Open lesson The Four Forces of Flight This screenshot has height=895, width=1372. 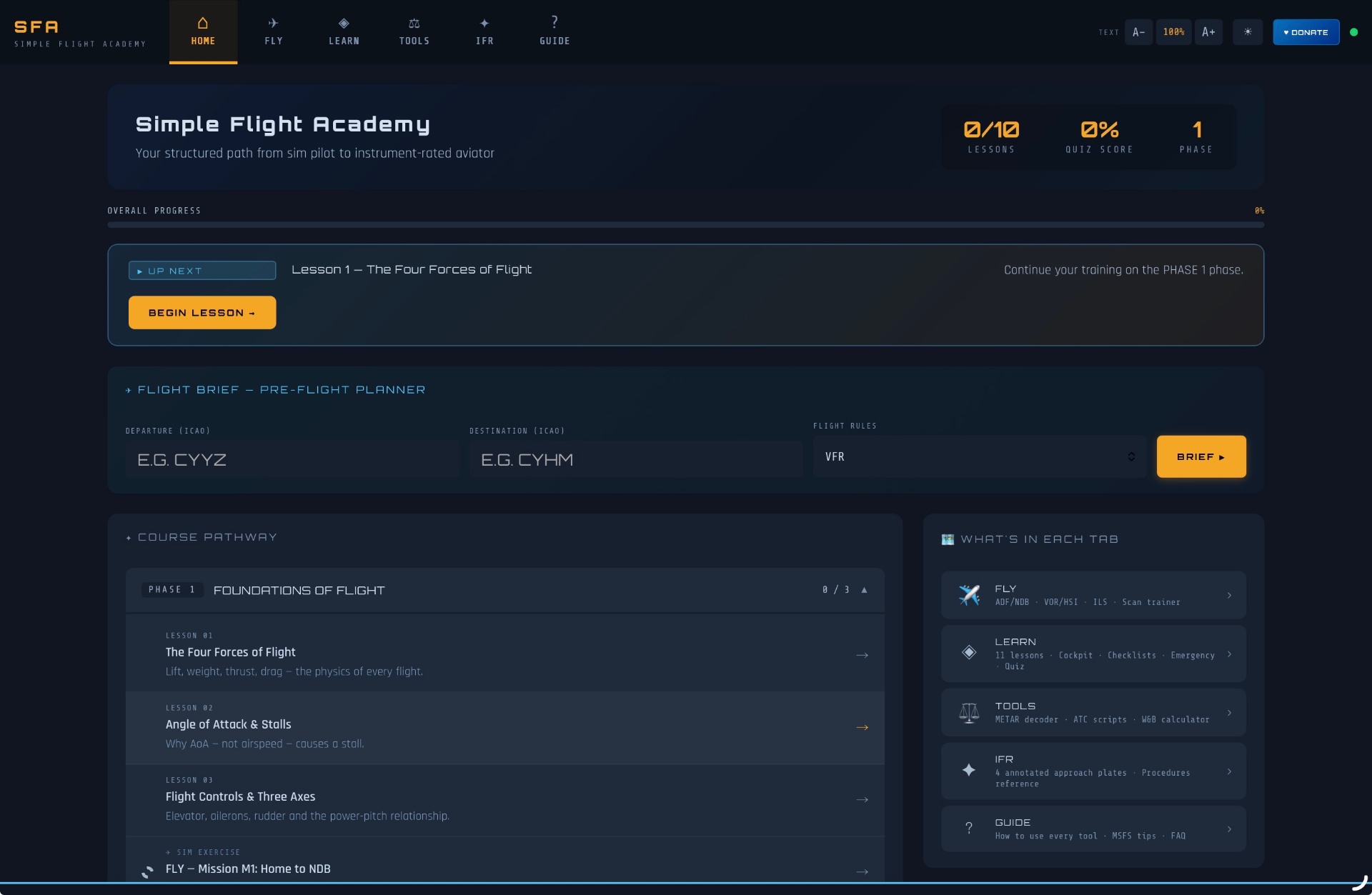click(x=505, y=654)
